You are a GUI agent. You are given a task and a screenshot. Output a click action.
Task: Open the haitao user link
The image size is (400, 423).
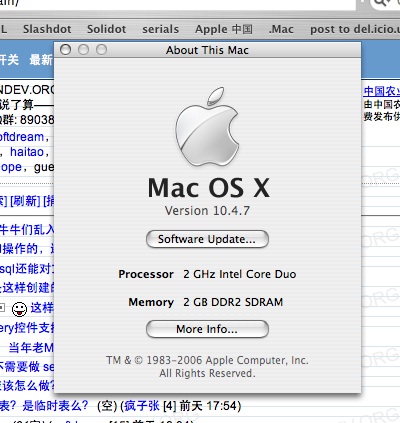click(27, 152)
